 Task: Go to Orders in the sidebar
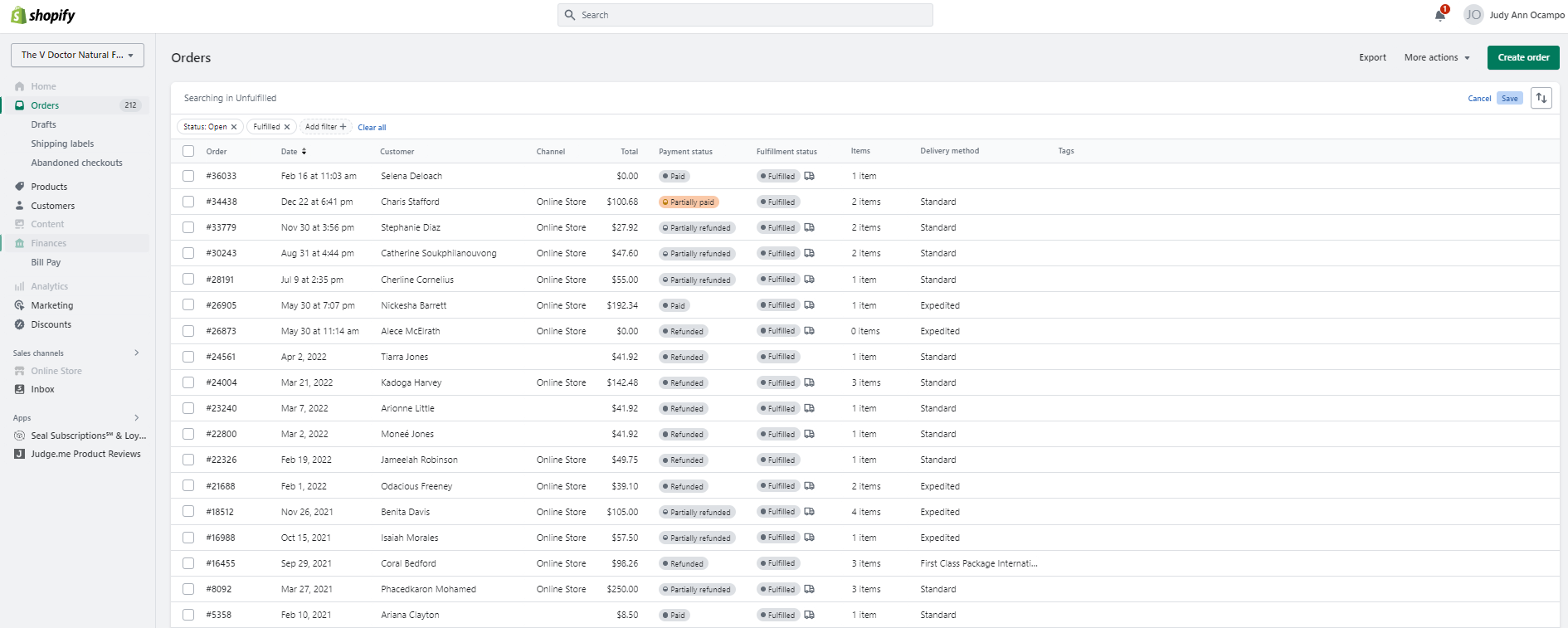[x=45, y=105]
